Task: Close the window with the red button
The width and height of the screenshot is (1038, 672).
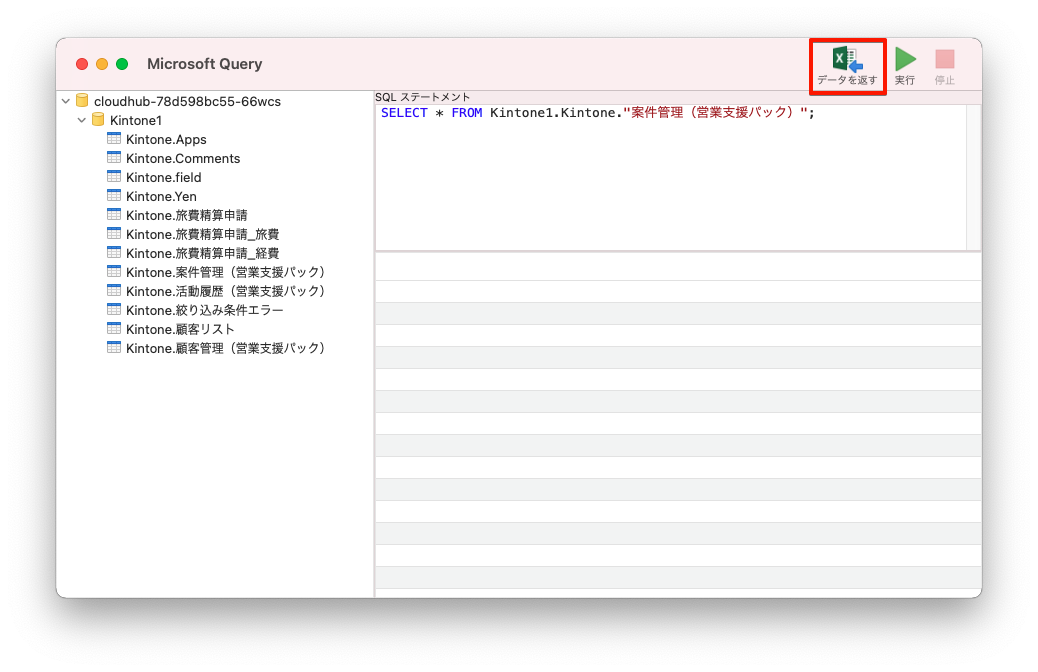Action: pos(82,64)
